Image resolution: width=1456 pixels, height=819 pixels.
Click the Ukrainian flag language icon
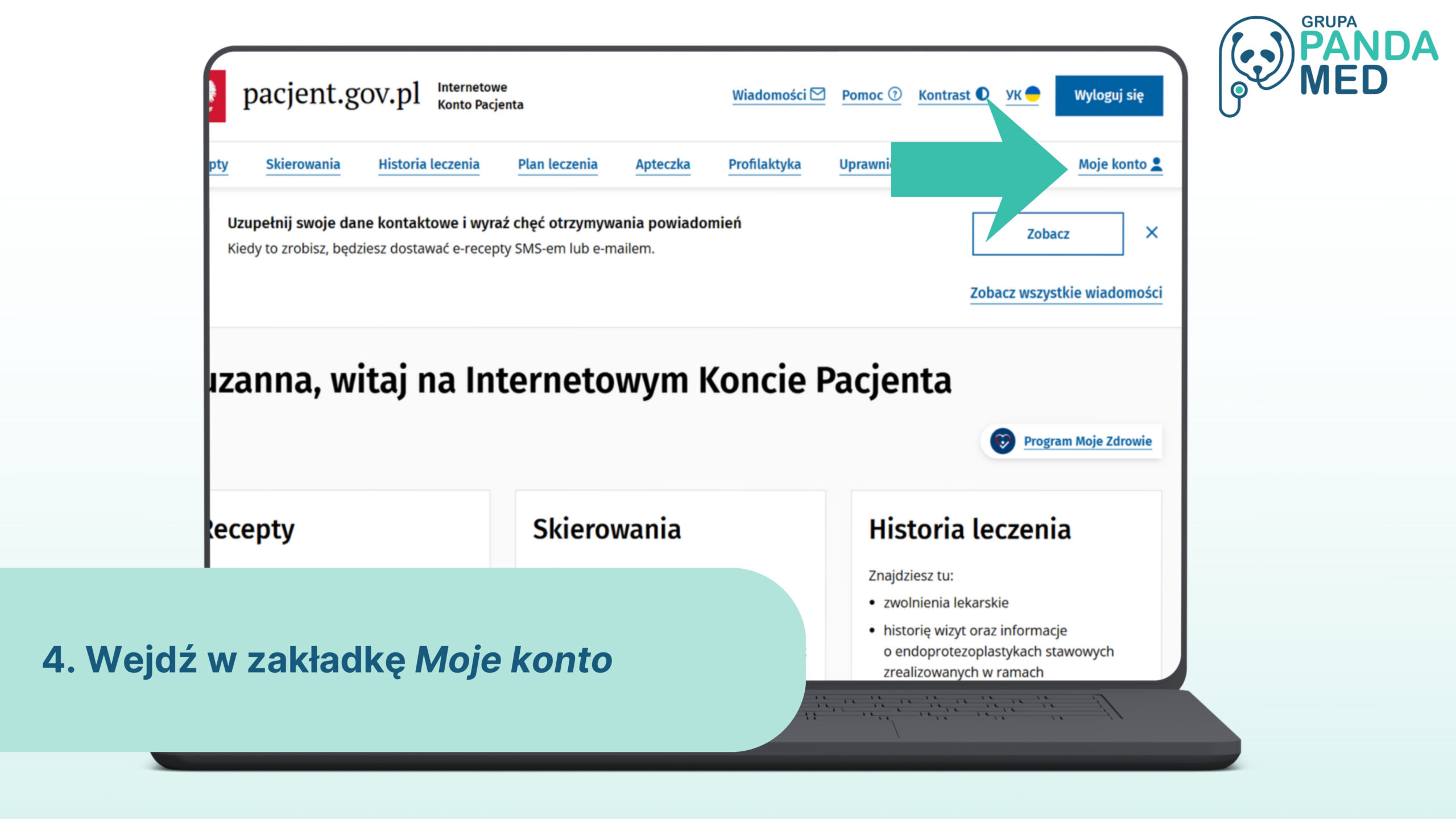[x=1032, y=94]
